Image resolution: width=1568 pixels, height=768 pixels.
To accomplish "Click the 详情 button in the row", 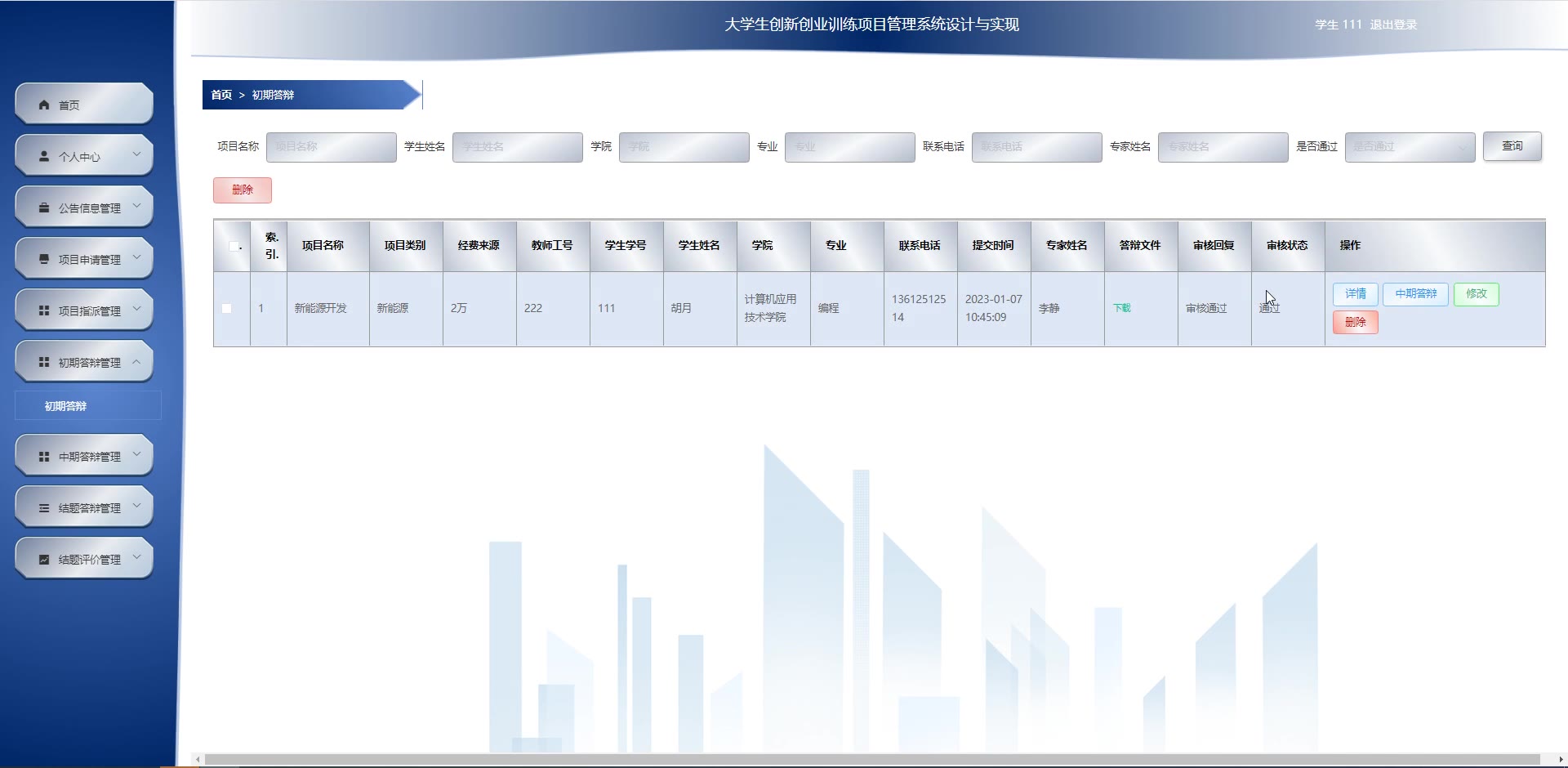I will (x=1356, y=294).
